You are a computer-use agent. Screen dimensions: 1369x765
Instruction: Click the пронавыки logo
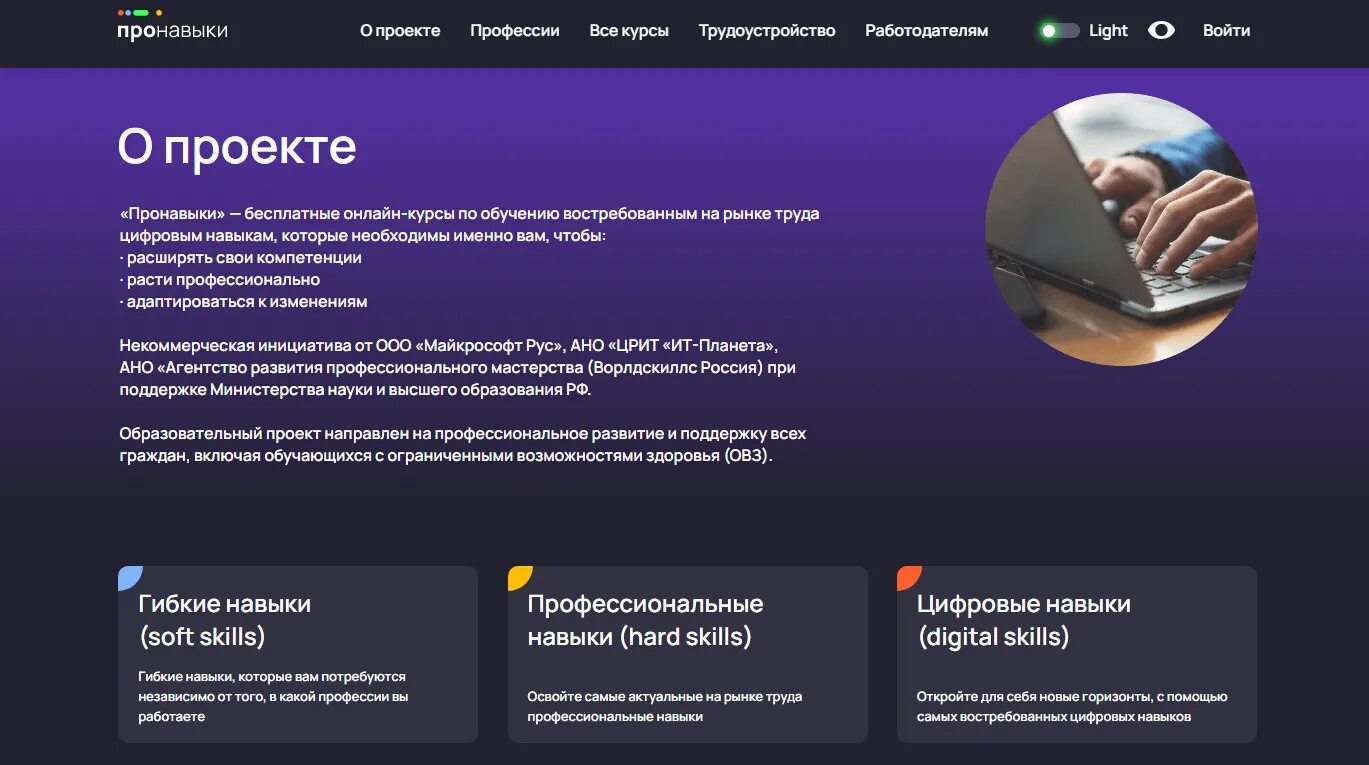click(x=170, y=30)
